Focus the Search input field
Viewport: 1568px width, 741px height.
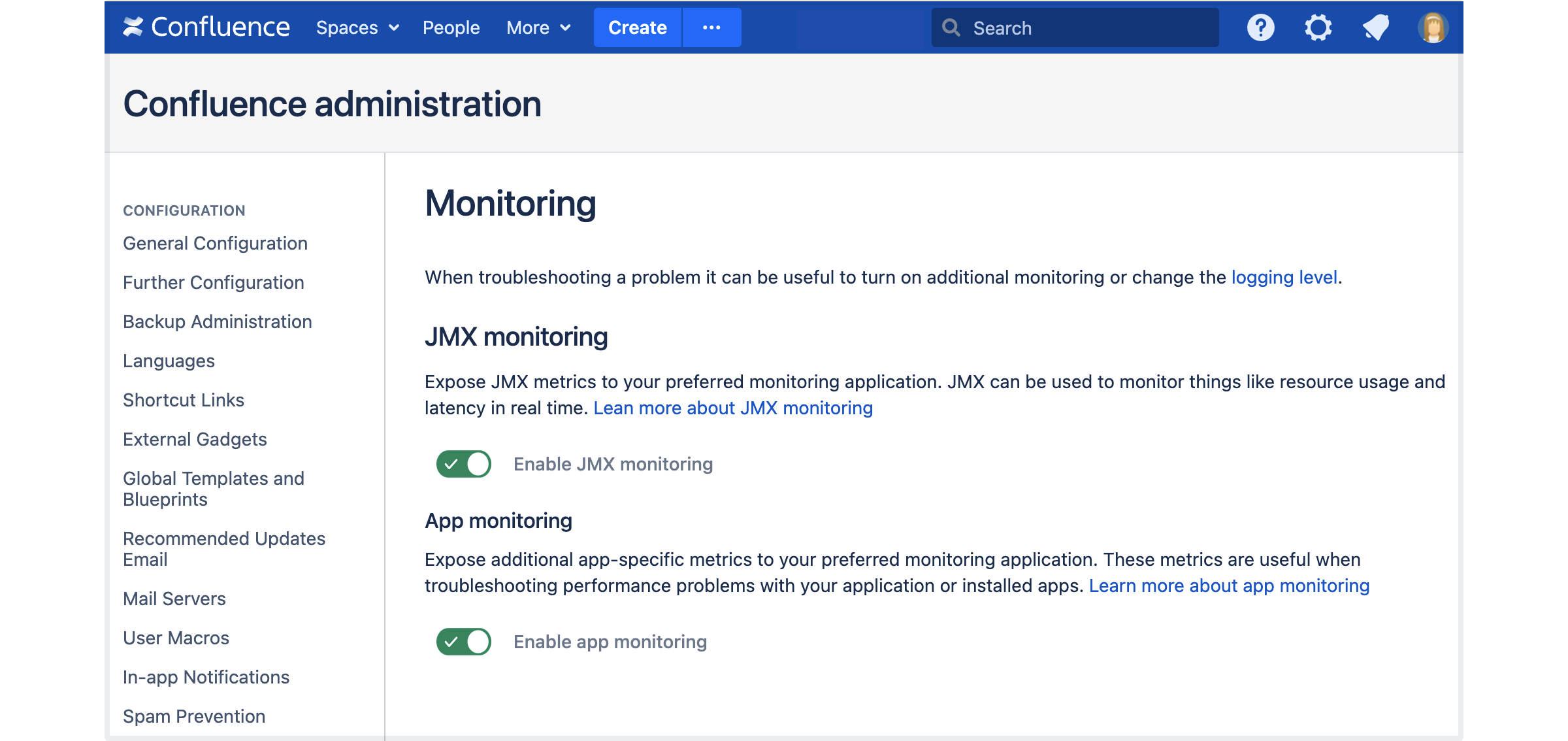1075,27
